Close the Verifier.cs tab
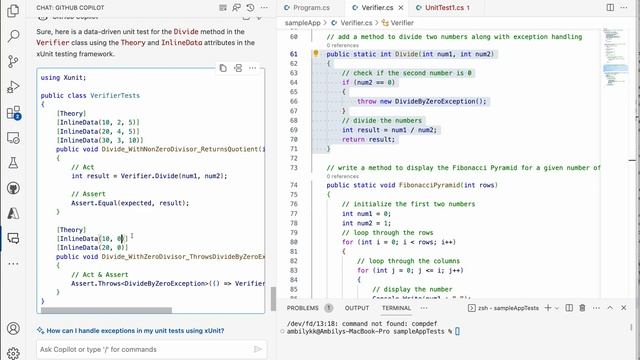This screenshot has height=360, width=640. pyautogui.click(x=401, y=7)
